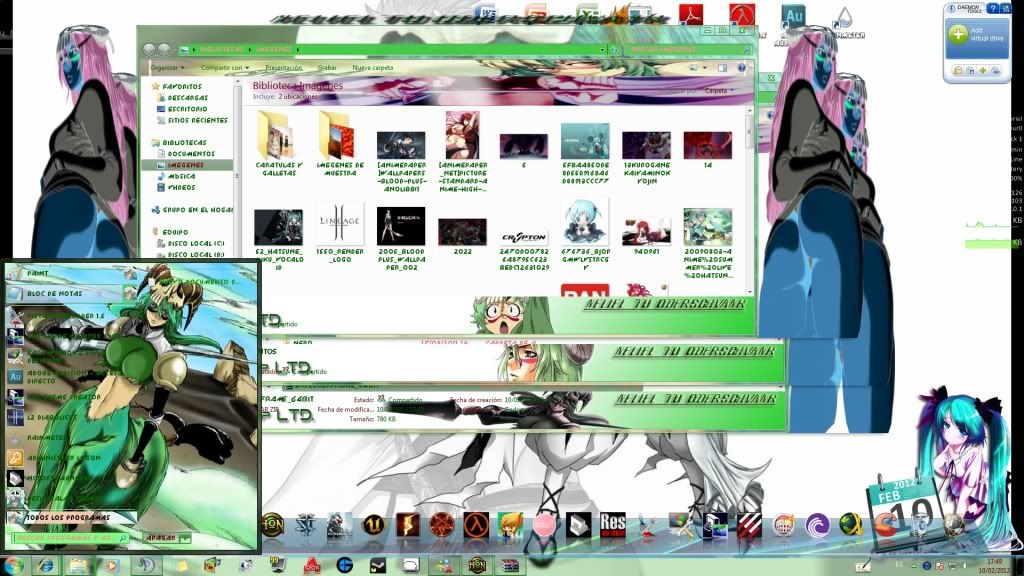
Task: Open the red striped dock icon
Action: click(x=748, y=526)
